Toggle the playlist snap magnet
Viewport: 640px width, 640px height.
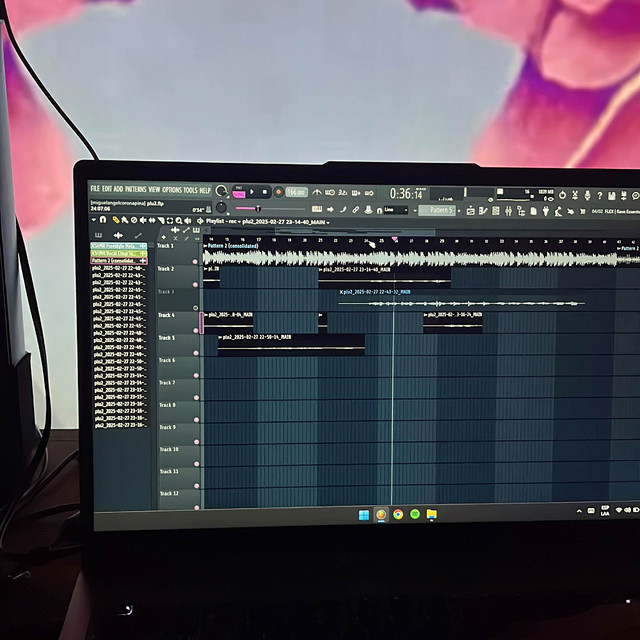tap(103, 220)
